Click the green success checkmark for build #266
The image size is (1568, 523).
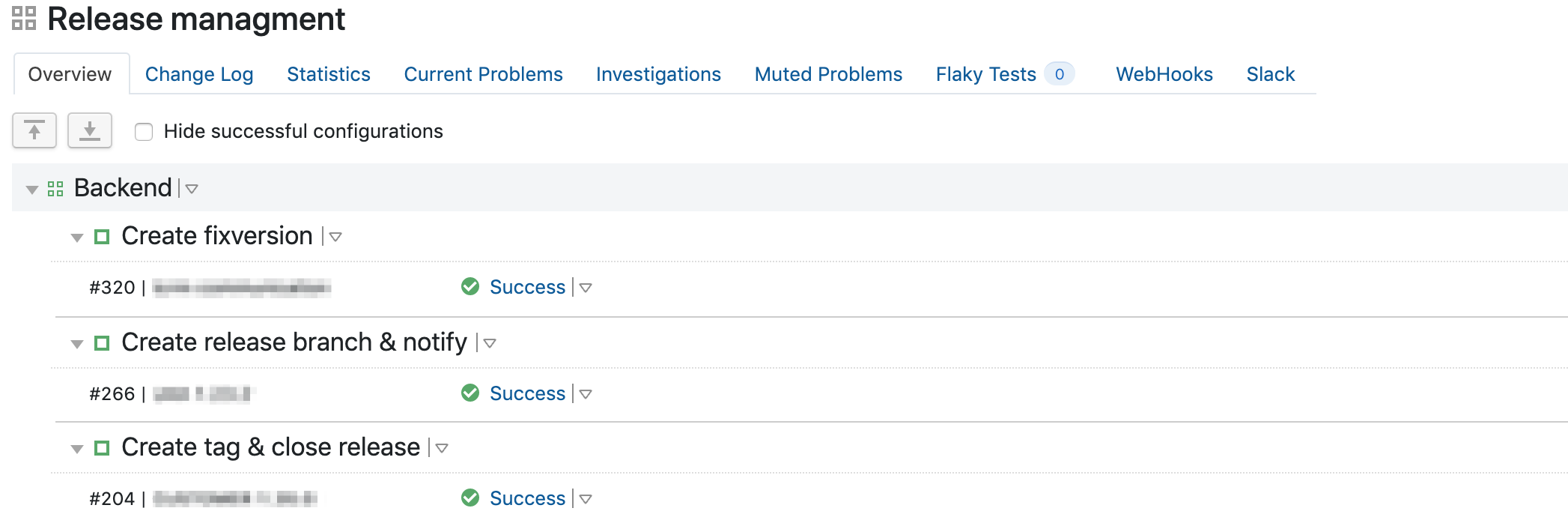(x=470, y=393)
